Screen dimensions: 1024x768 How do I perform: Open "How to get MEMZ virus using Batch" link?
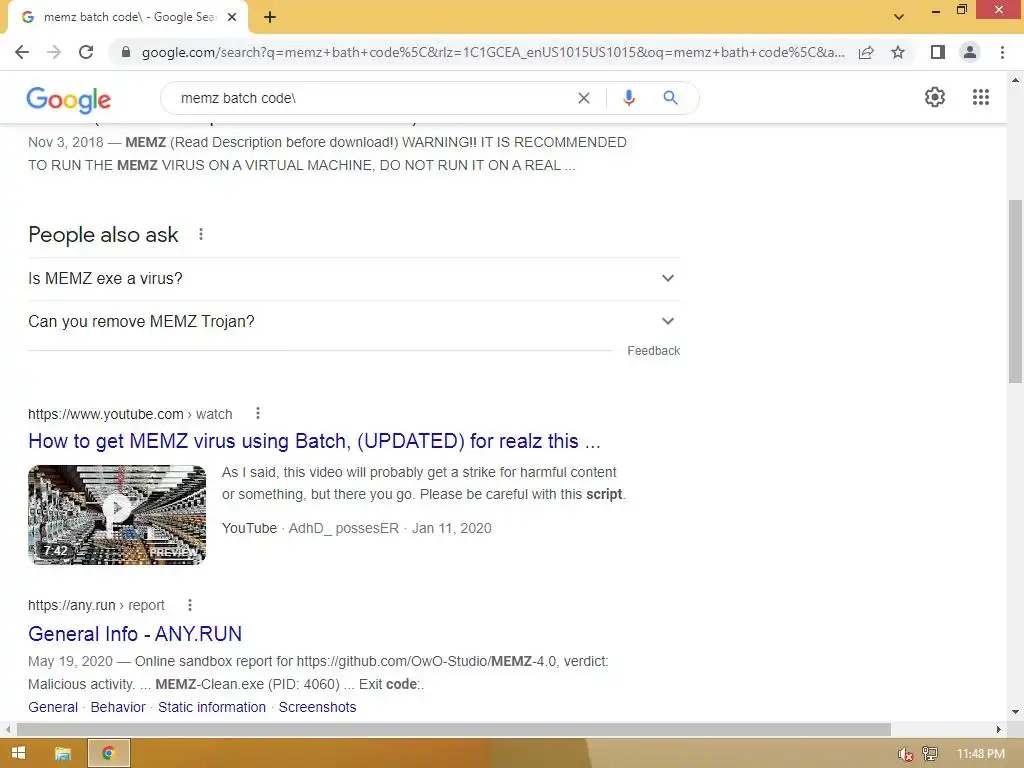click(x=314, y=441)
